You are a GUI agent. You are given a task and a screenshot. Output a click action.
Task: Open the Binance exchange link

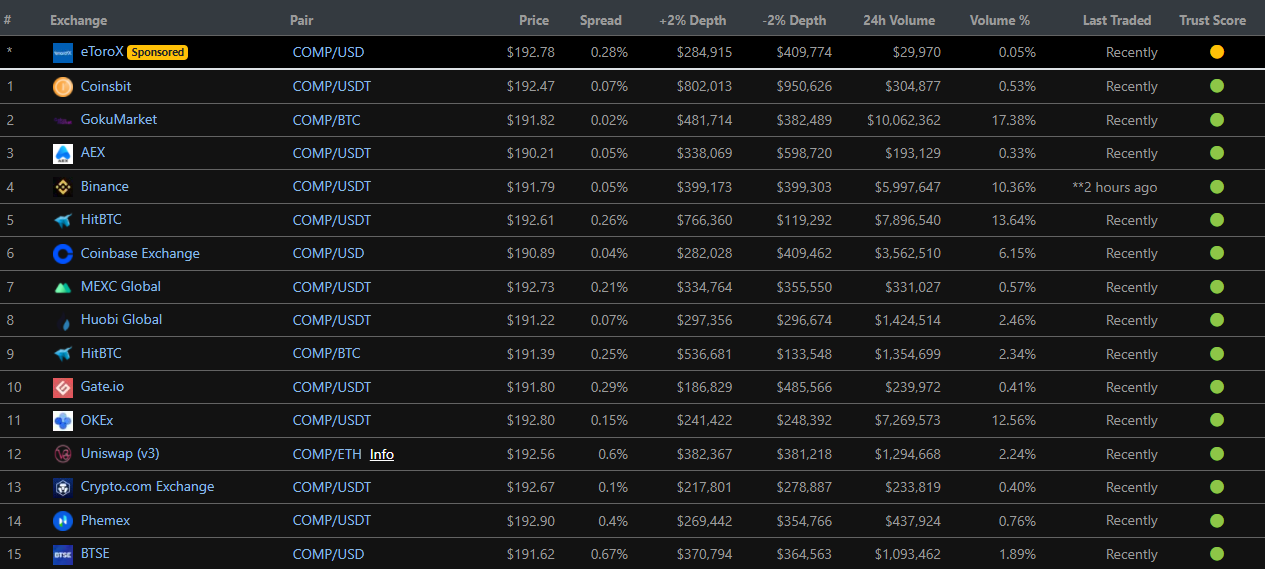[105, 186]
